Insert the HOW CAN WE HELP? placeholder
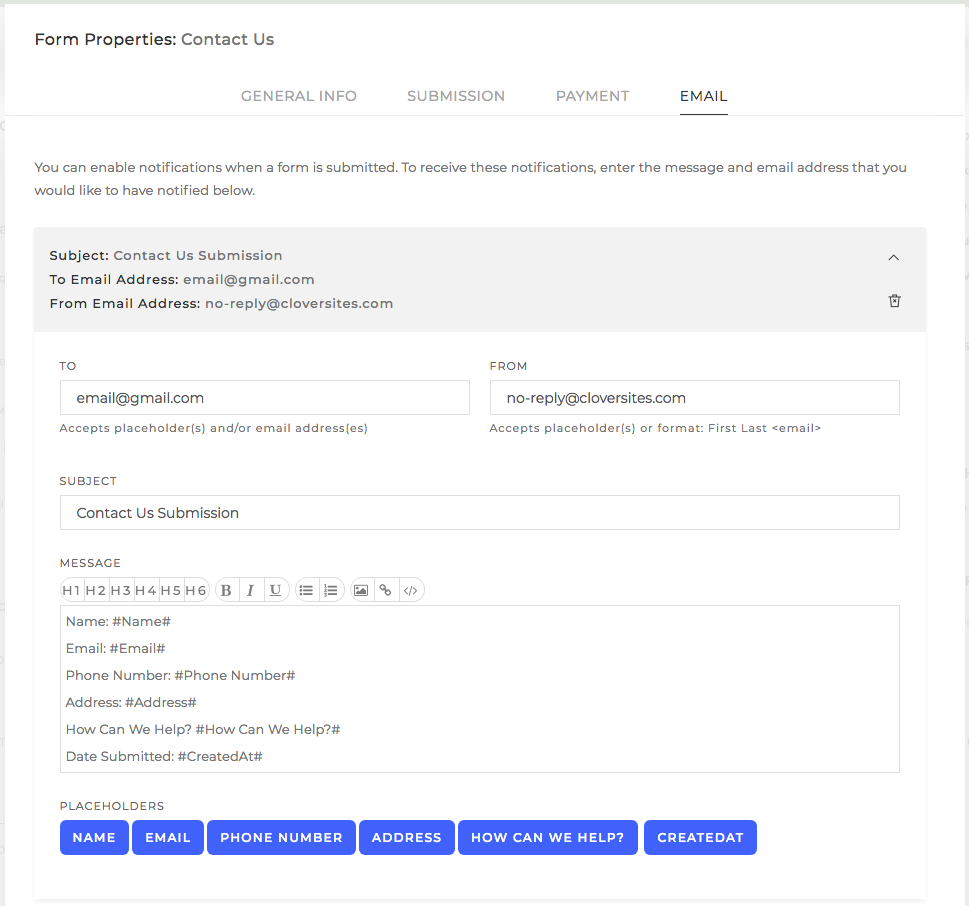Screen dimensions: 969x906 547,837
